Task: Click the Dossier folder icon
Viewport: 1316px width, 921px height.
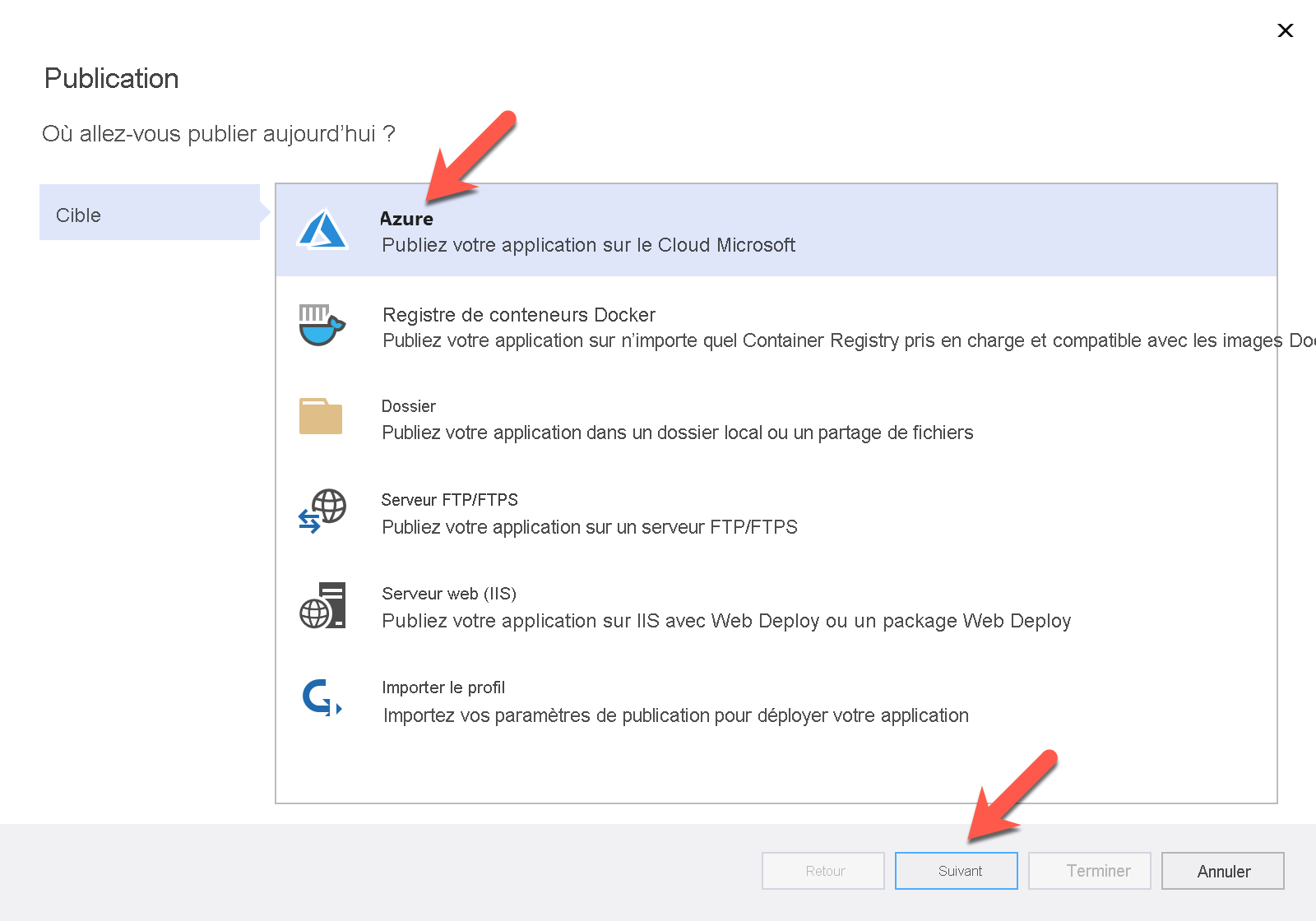Action: [x=321, y=416]
